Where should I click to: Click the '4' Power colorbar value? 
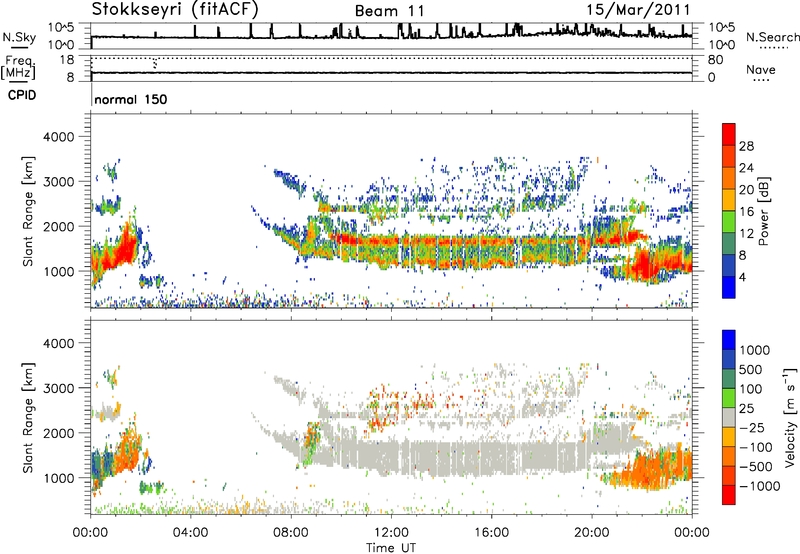742,277
